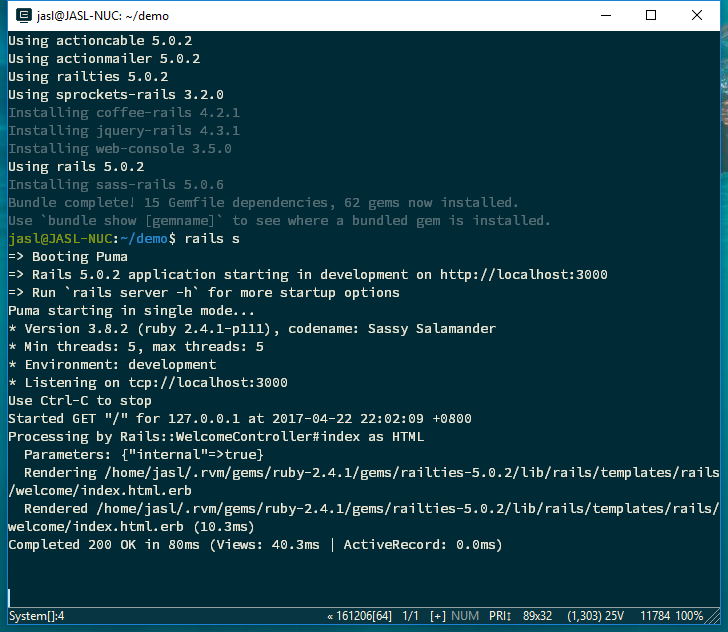Click the 'tcp://localhost:3000' listening address
Viewport: 728px width, 632px height.
click(x=208, y=383)
